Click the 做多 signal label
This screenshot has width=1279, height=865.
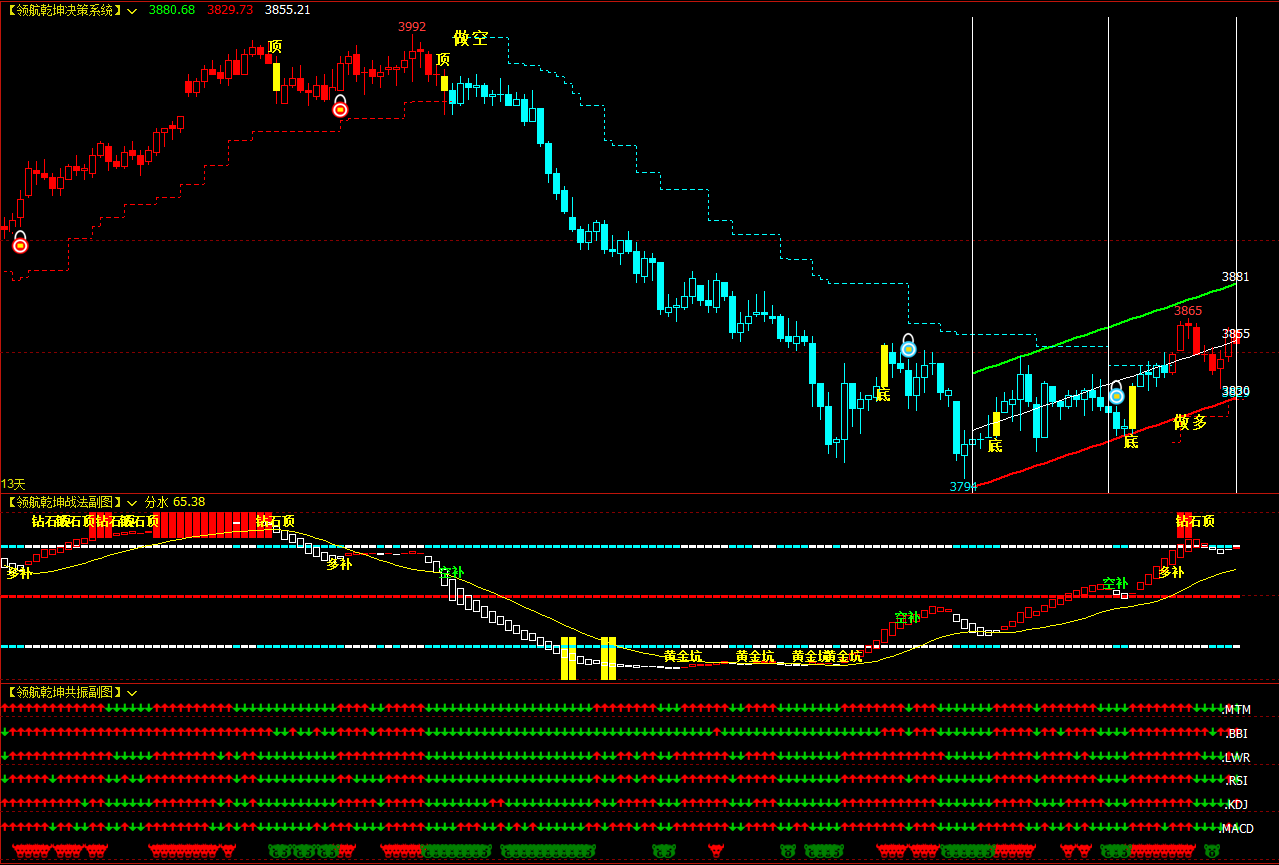pos(1191,422)
